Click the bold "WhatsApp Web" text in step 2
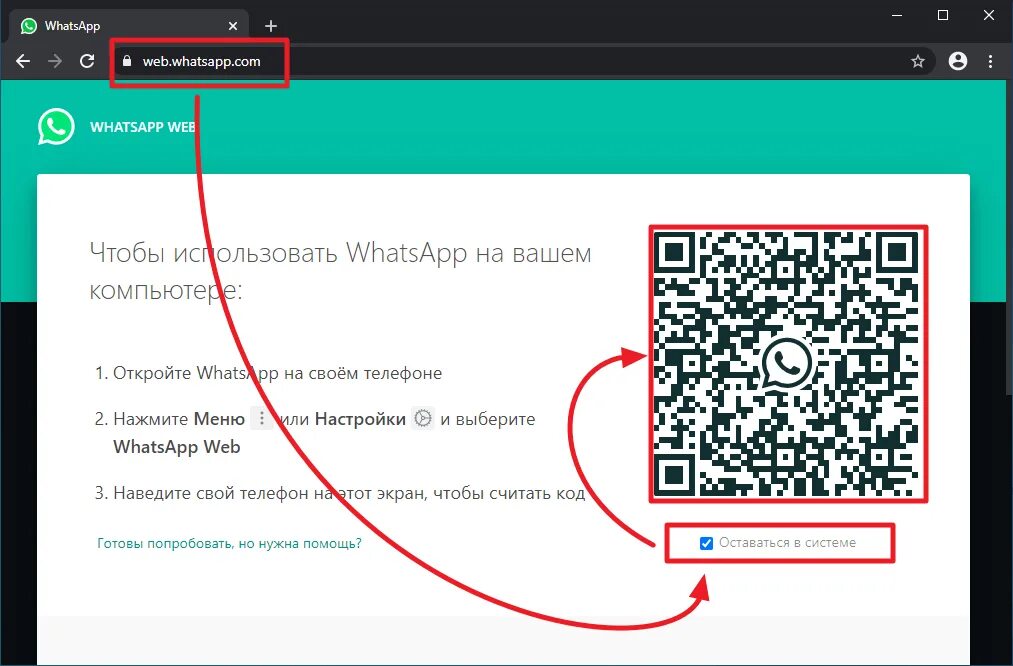 point(176,447)
